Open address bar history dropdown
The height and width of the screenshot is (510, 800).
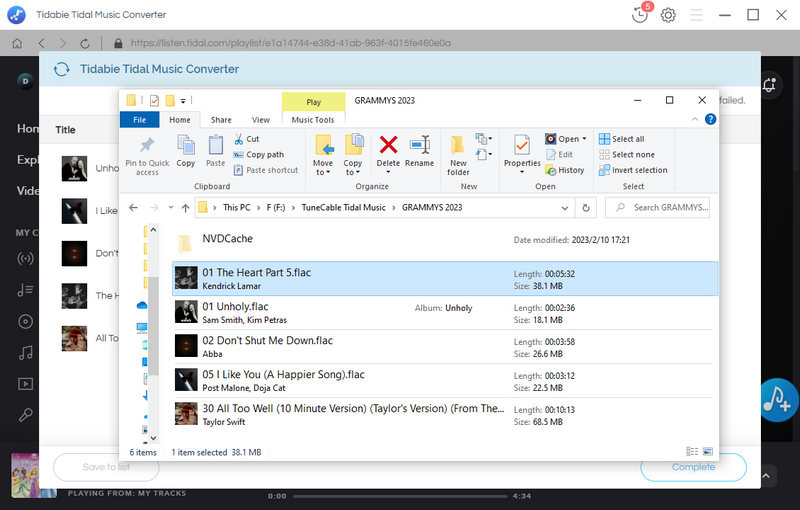(564, 208)
